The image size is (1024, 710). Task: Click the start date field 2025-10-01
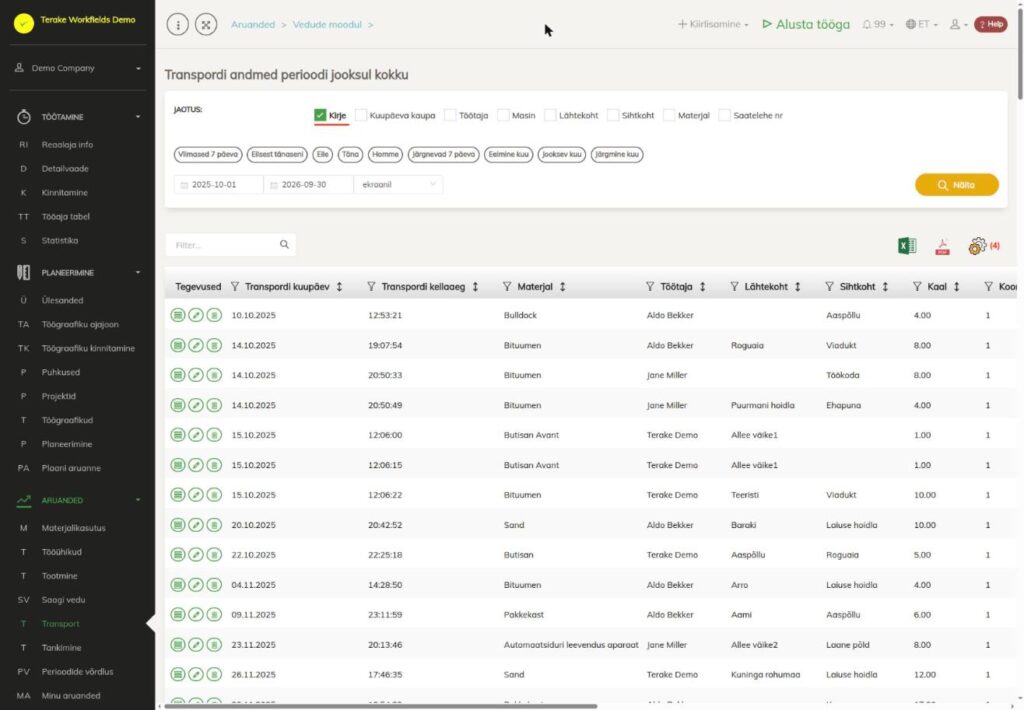pyautogui.click(x=219, y=185)
